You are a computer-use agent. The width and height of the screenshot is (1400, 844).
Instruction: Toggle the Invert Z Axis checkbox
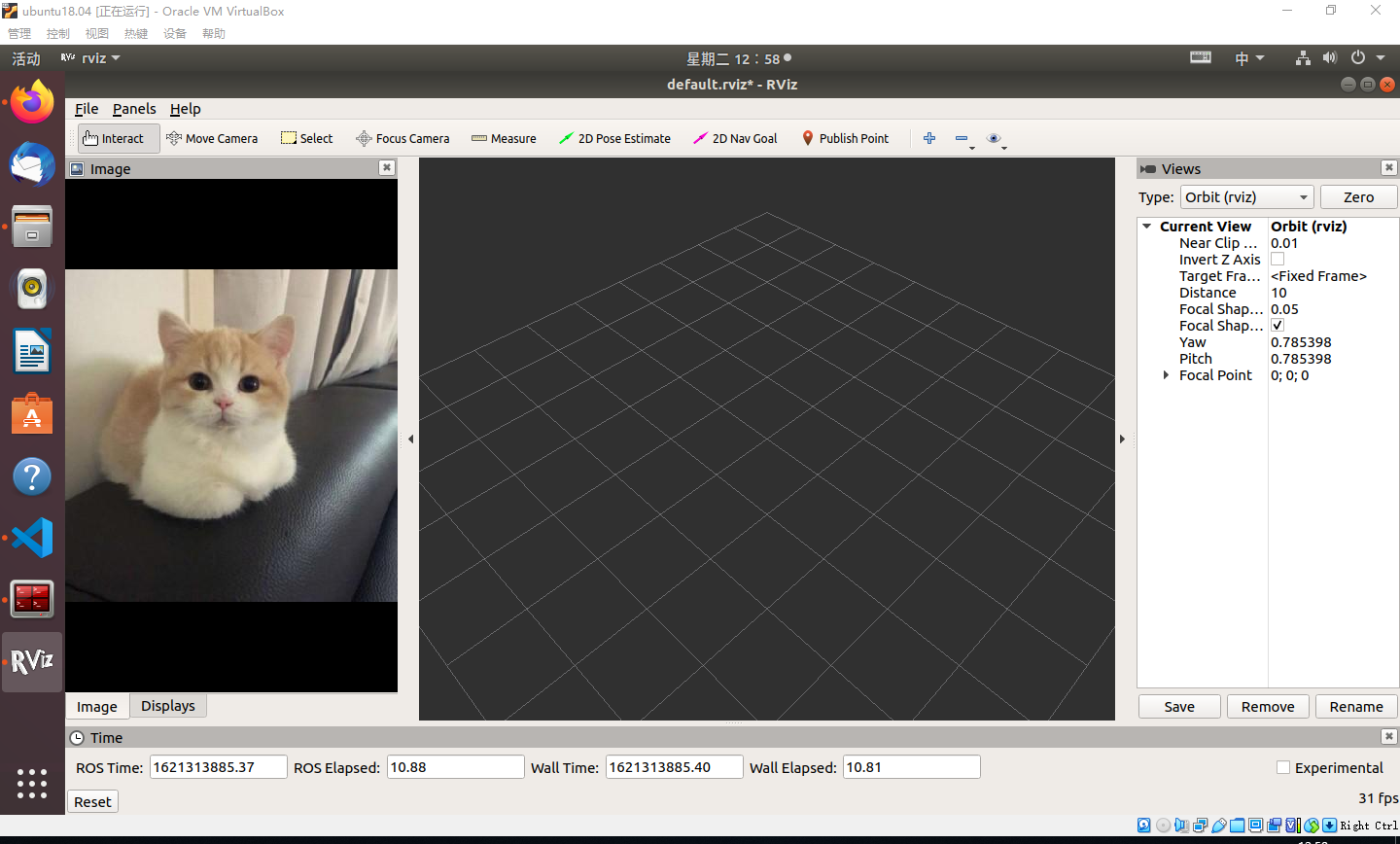(1277, 259)
